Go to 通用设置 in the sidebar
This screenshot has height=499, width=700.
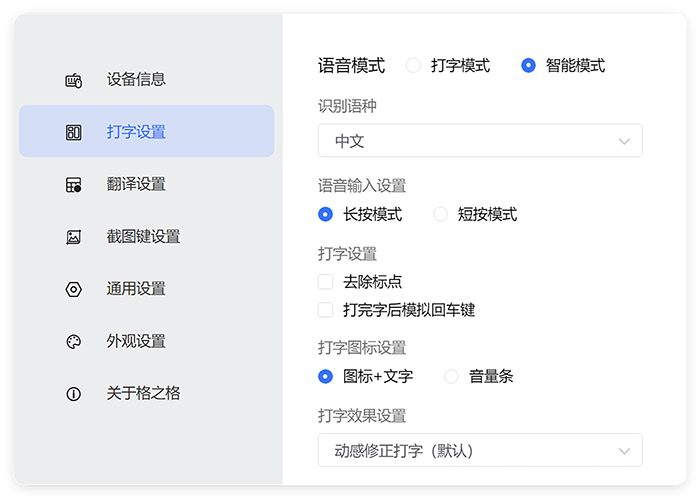(136, 289)
